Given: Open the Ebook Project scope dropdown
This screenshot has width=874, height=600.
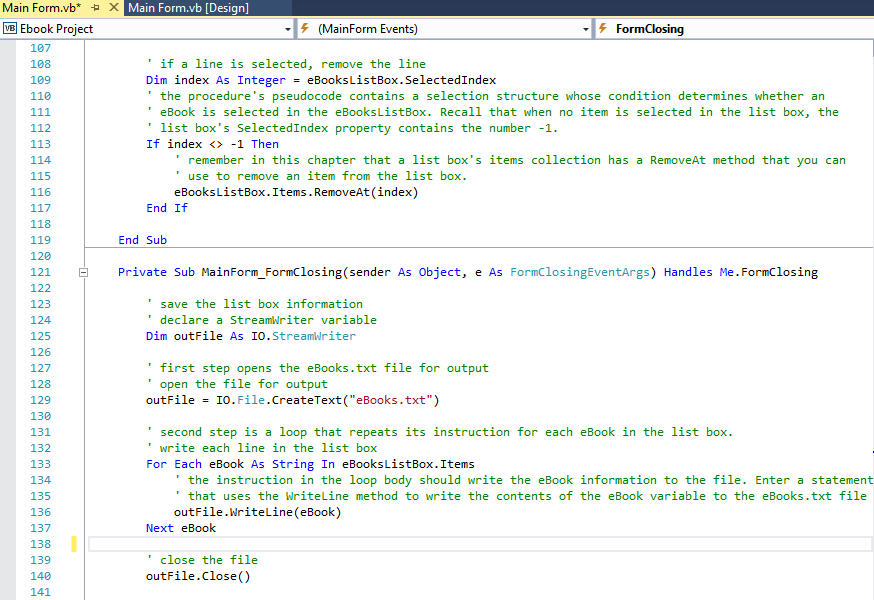Looking at the screenshot, I should tap(289, 29).
